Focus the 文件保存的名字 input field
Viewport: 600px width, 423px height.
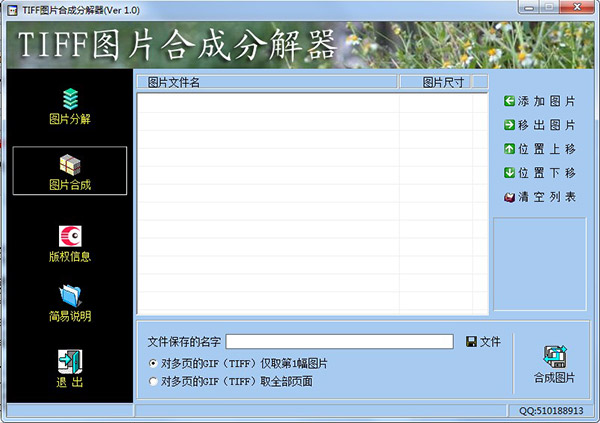339,341
